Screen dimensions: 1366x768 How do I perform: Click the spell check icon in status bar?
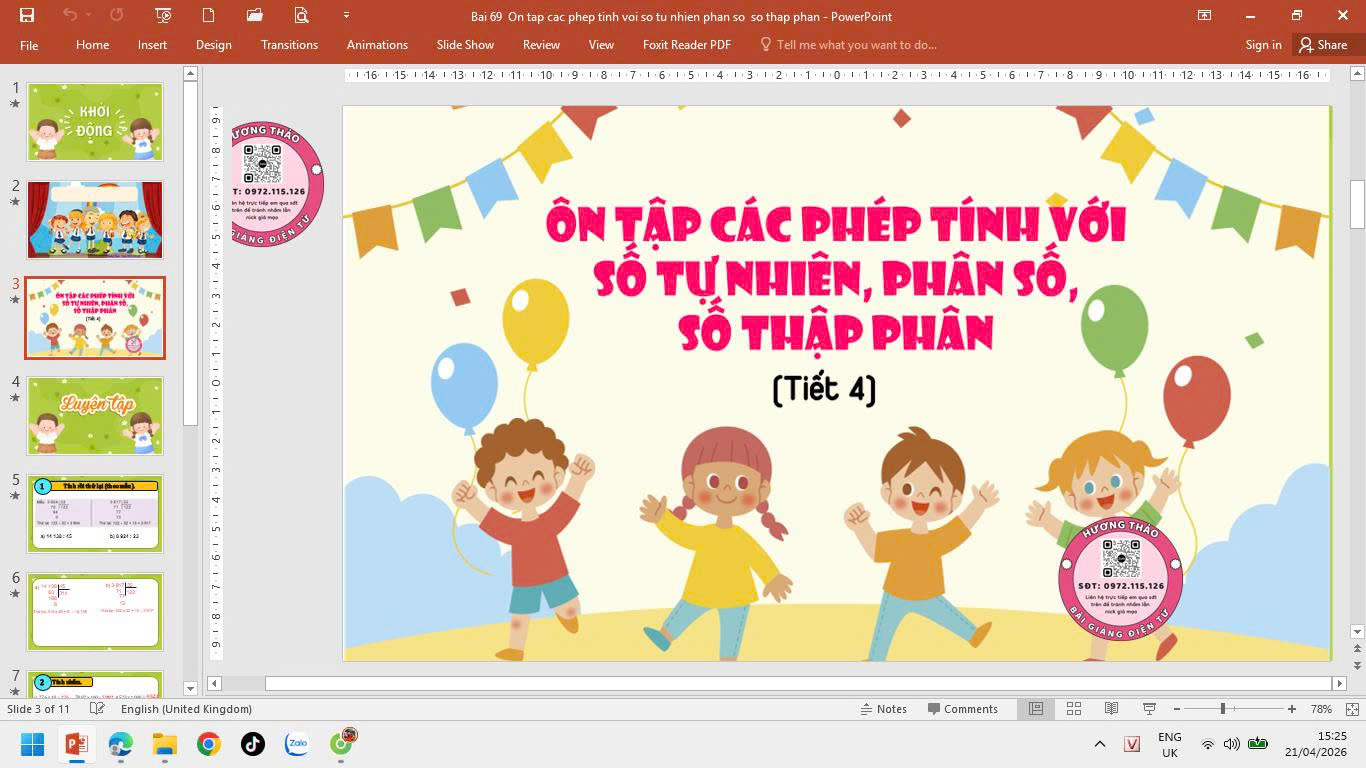coord(97,709)
